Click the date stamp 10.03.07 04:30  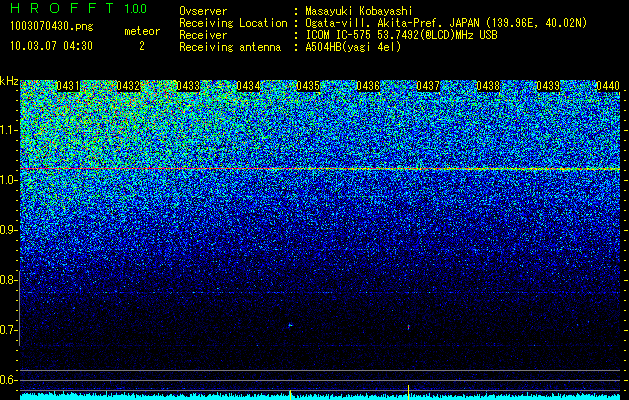click(51, 46)
